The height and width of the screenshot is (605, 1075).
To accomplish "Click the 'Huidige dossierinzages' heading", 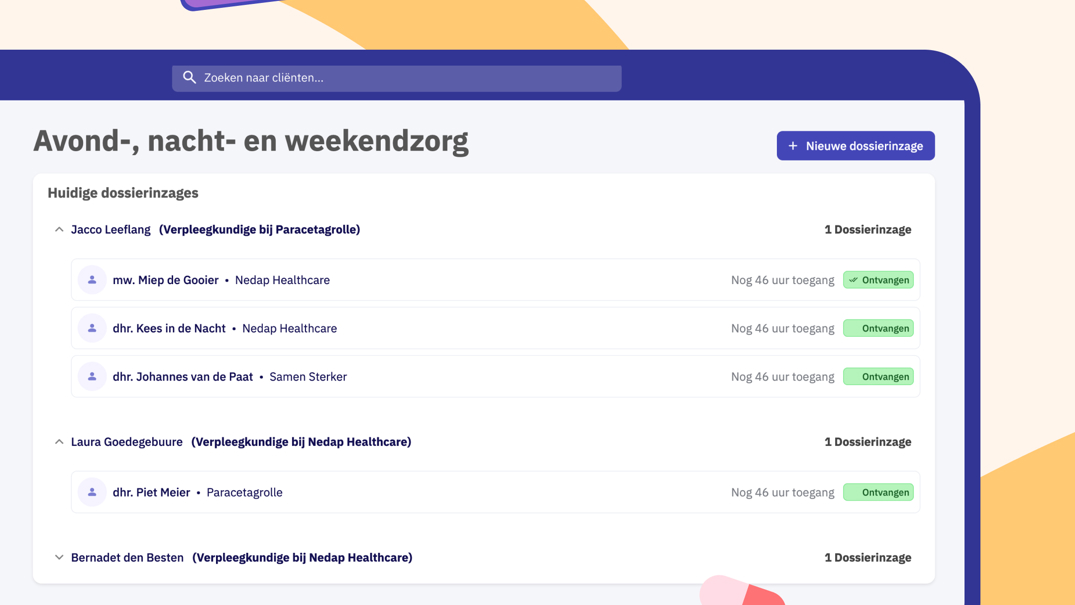I will 123,193.
